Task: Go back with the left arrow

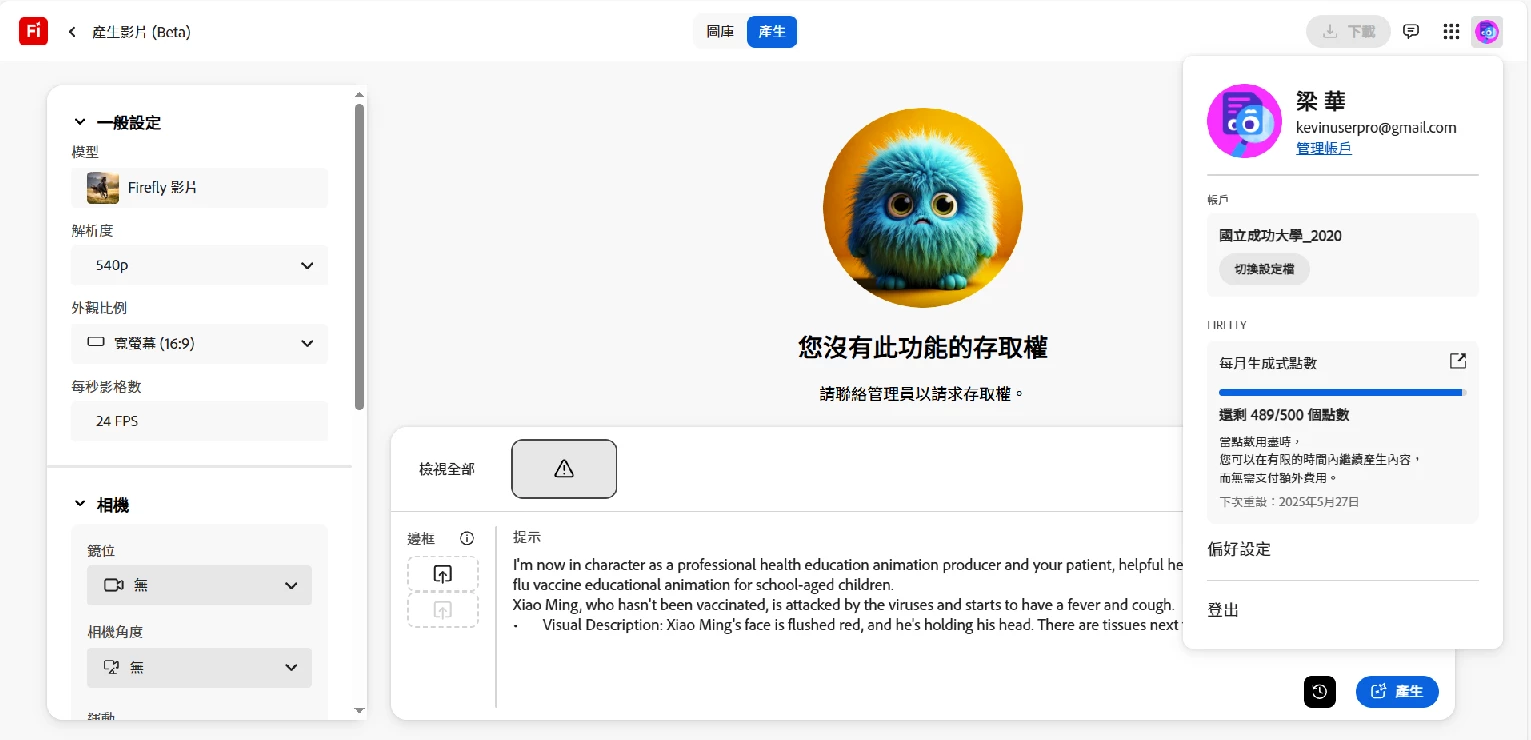Action: click(72, 32)
